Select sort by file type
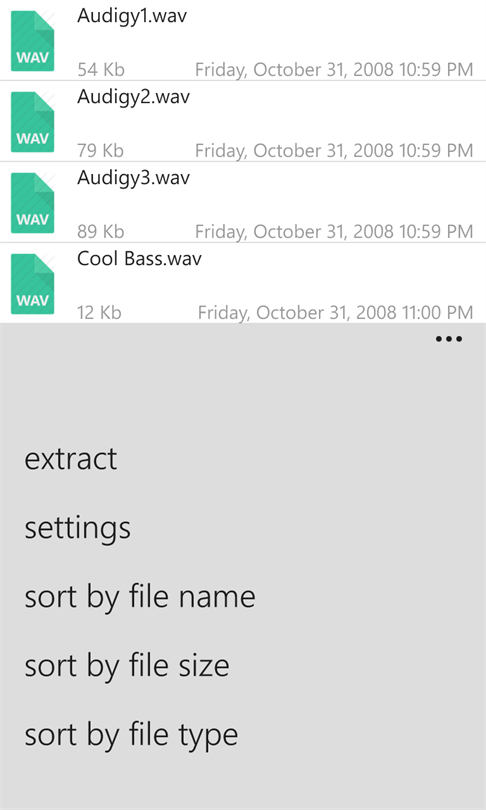The height and width of the screenshot is (810, 486). [131, 735]
